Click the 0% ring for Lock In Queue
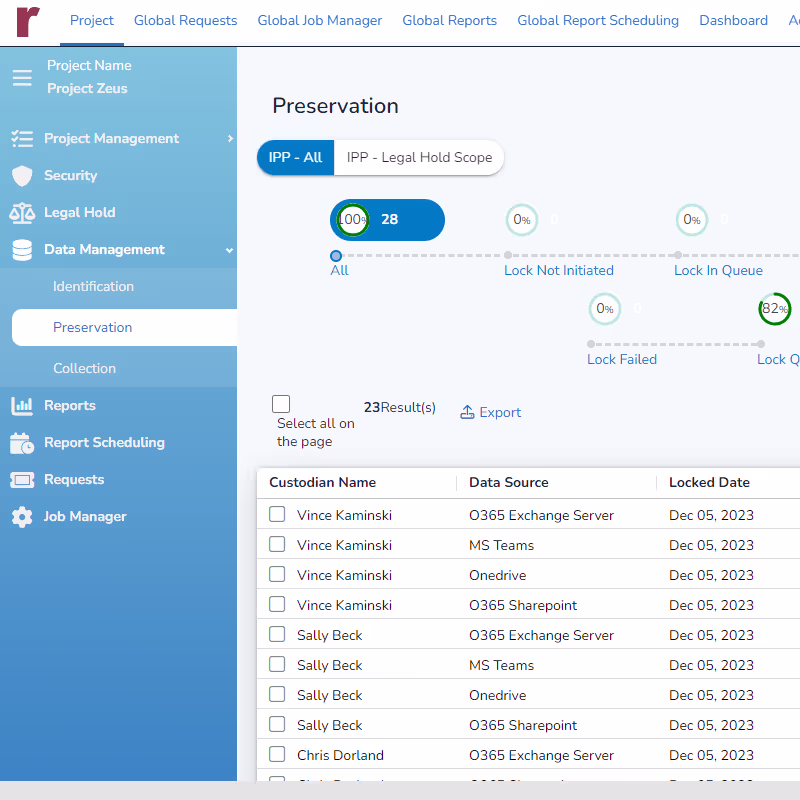The image size is (800, 800). tap(691, 220)
